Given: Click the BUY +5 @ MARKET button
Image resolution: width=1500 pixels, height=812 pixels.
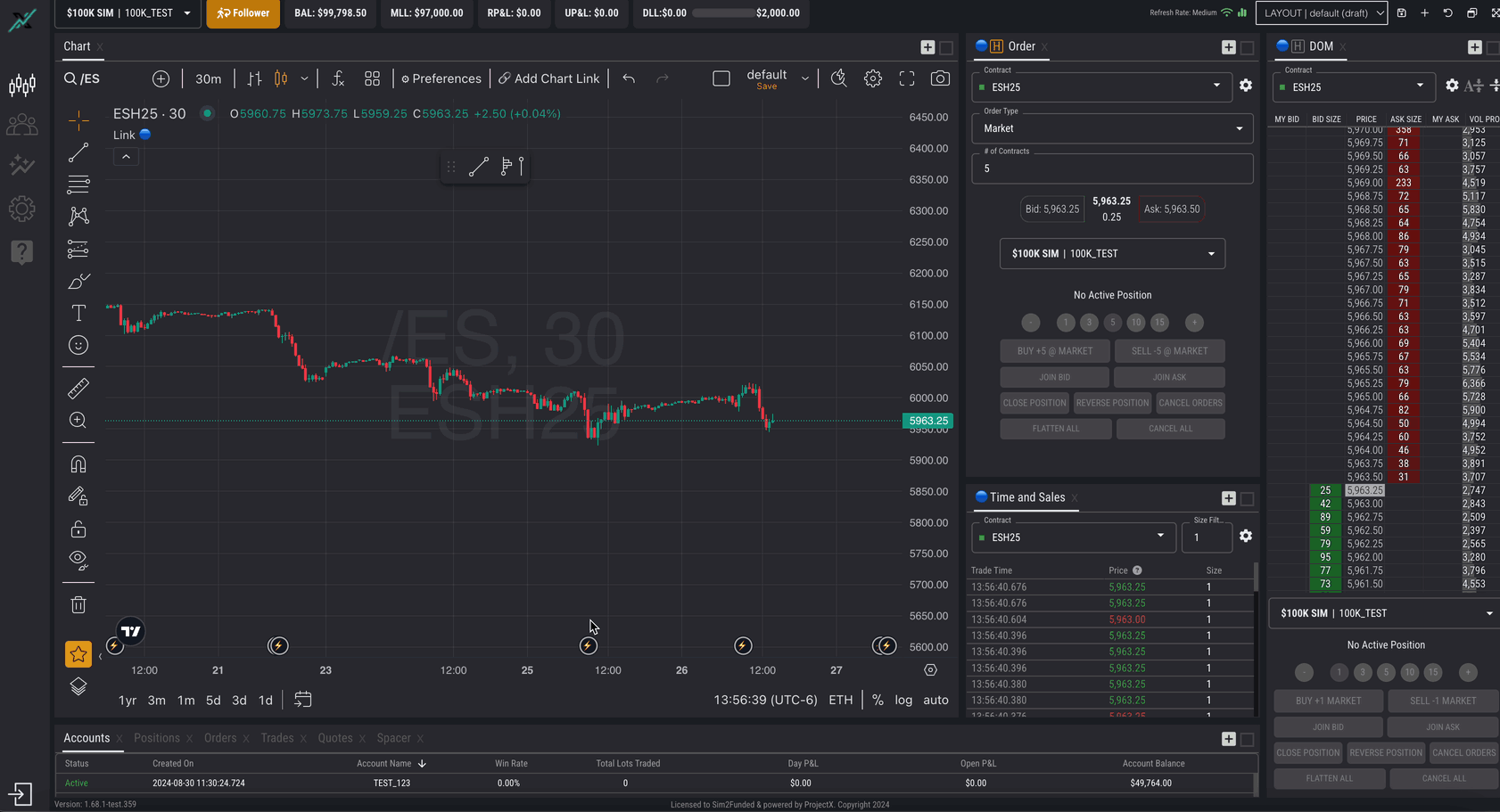Looking at the screenshot, I should pyautogui.click(x=1054, y=351).
